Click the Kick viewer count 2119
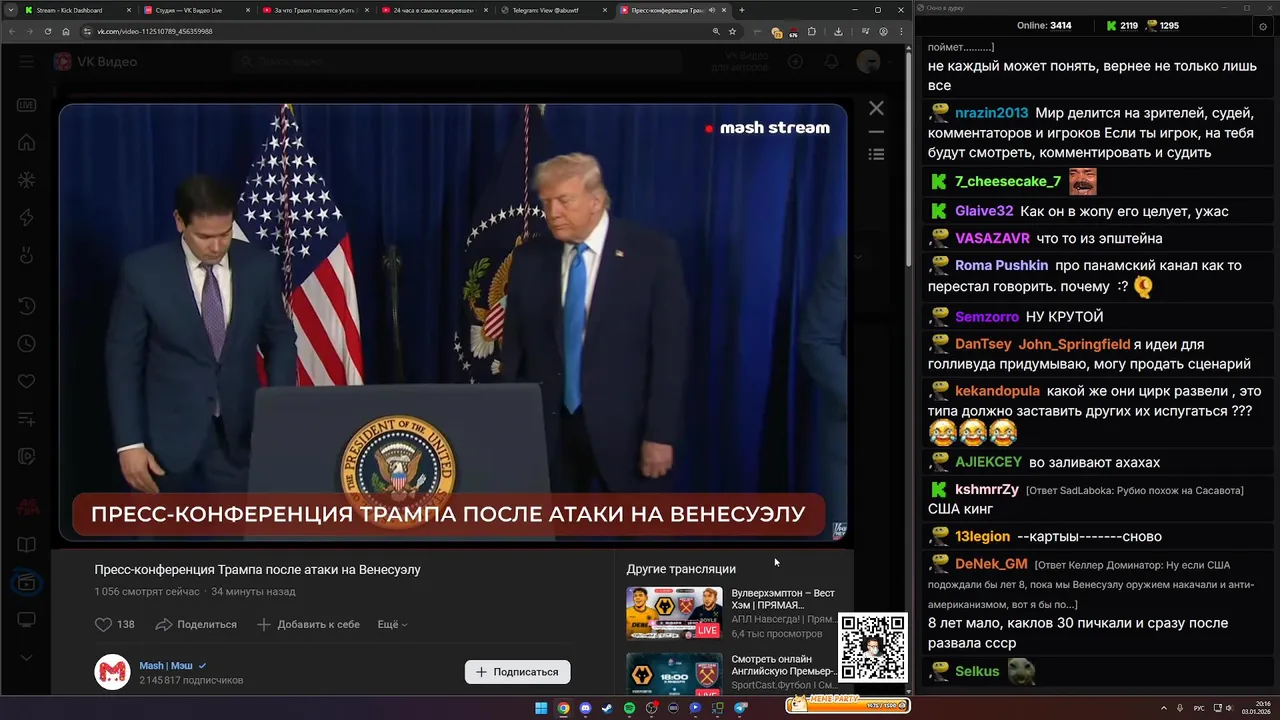The width and height of the screenshot is (1280, 720). [1122, 25]
